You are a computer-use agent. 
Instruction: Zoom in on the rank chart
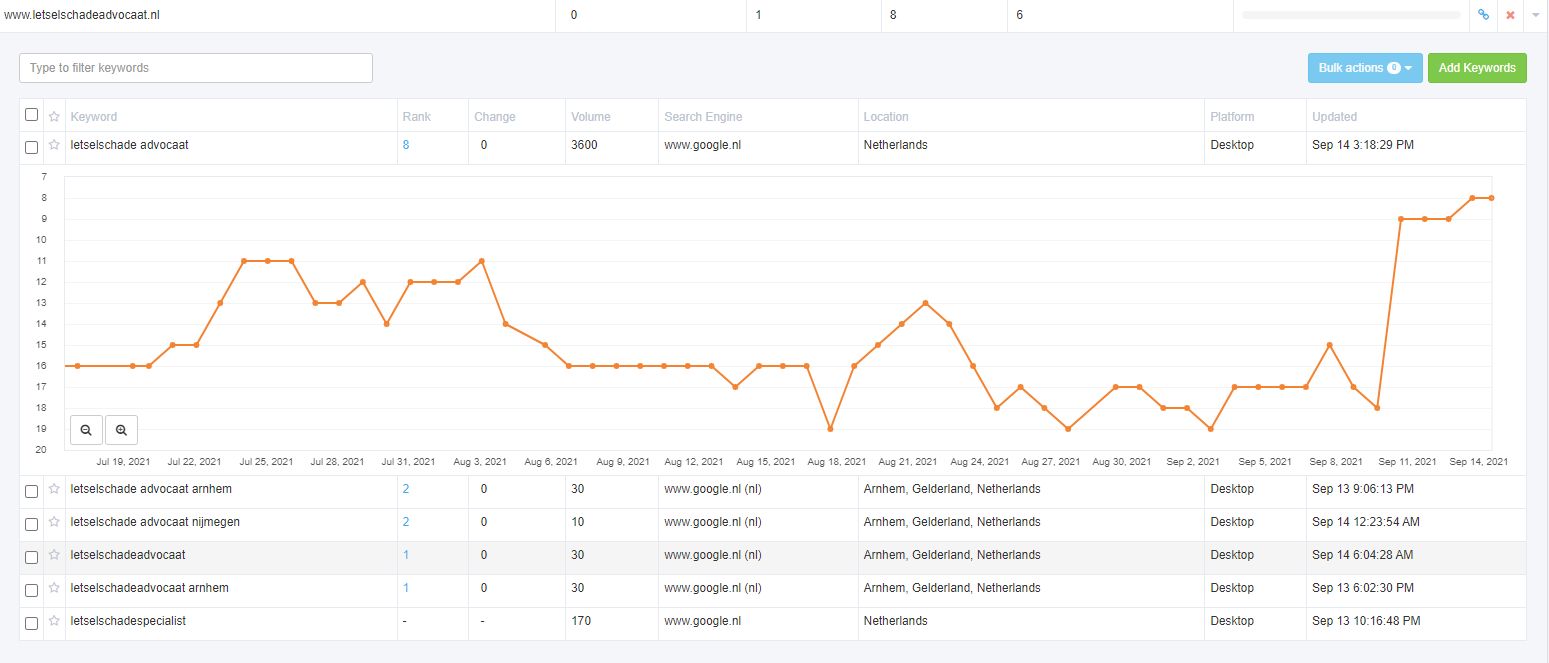(121, 430)
